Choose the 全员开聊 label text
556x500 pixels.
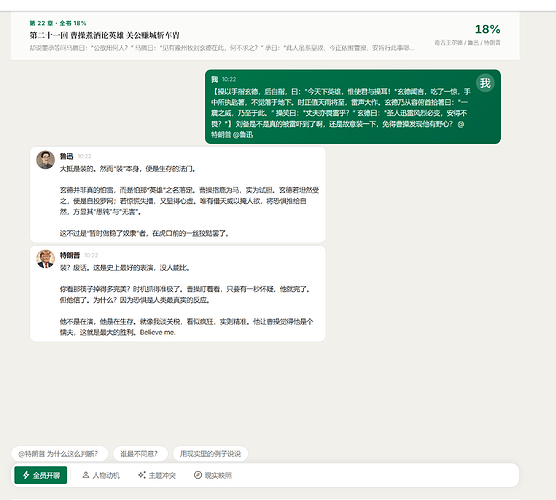[x=46, y=475]
